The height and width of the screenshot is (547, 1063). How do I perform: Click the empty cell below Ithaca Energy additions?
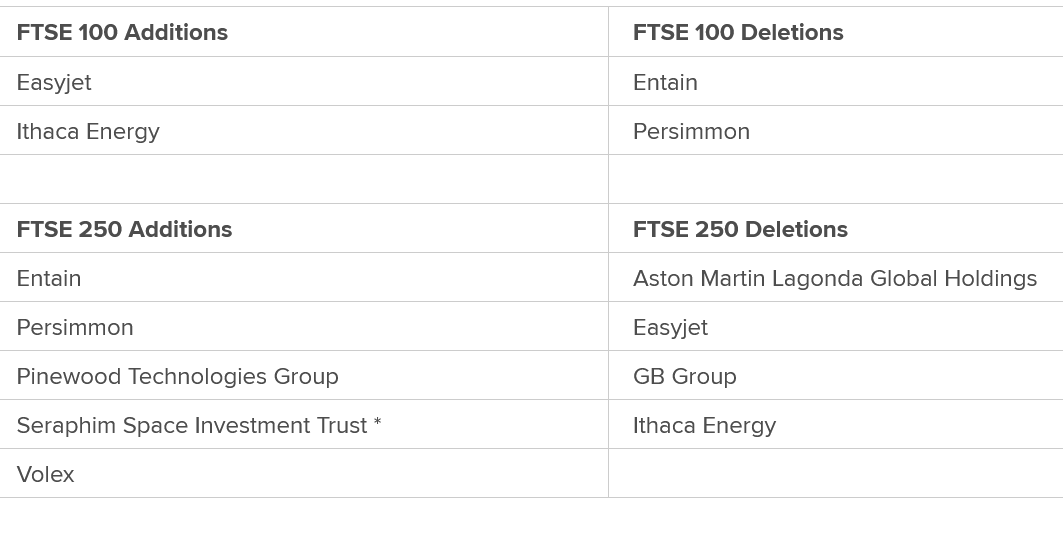coord(304,179)
